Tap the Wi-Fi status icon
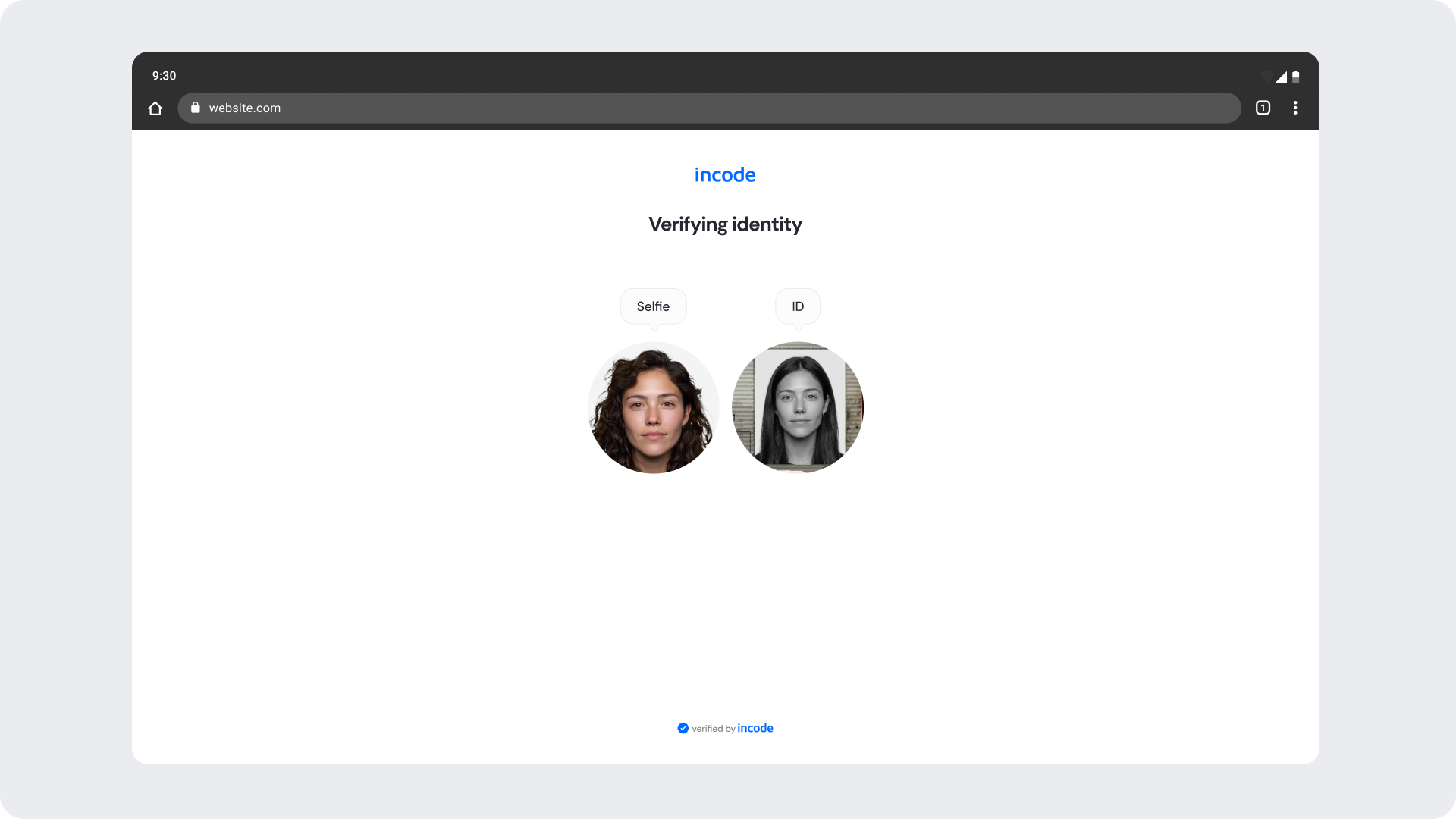 pyautogui.click(x=1266, y=77)
